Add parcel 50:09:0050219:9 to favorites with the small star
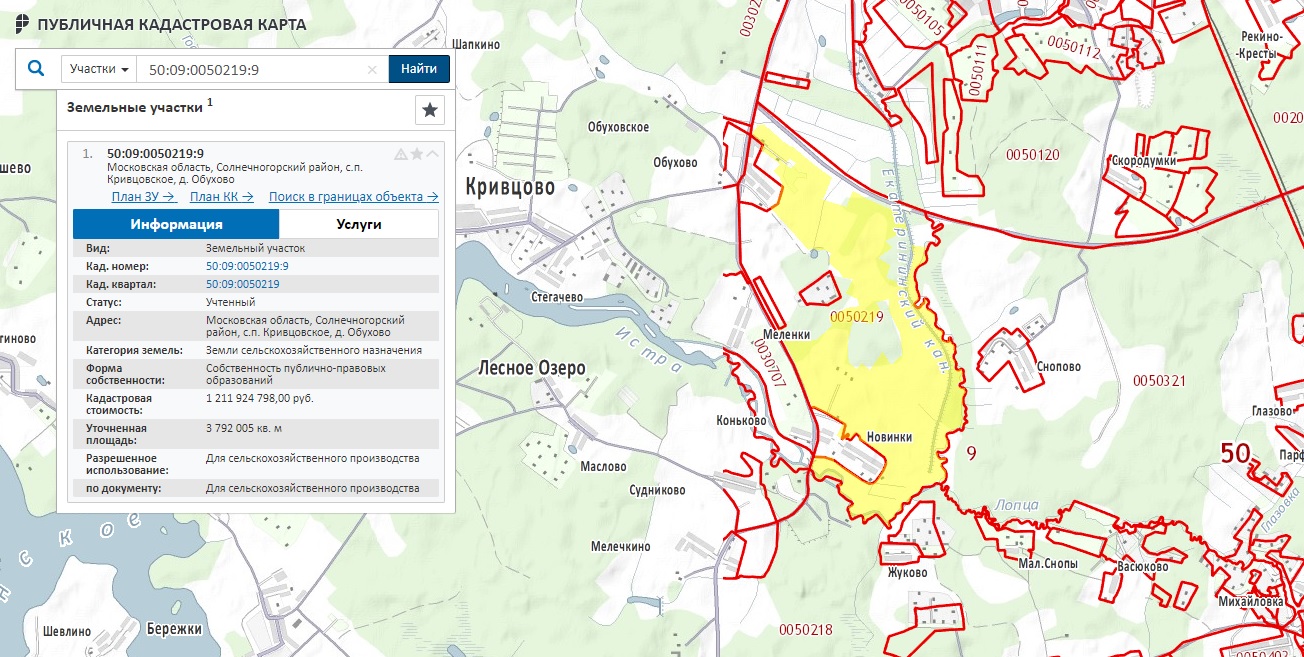Viewport: 1304px width, 657px height. coord(417,154)
